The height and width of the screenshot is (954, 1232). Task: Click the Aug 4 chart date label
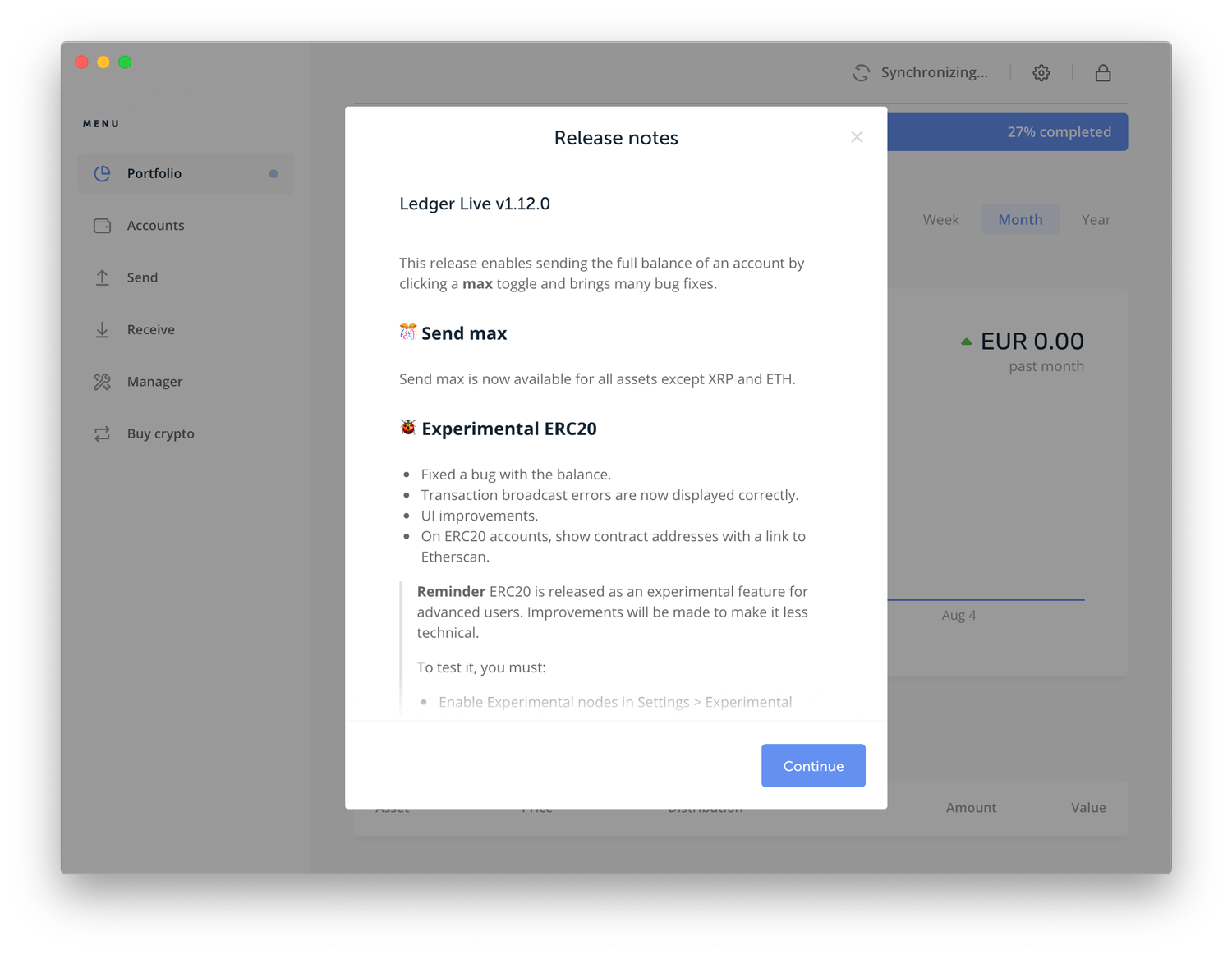[x=958, y=615]
